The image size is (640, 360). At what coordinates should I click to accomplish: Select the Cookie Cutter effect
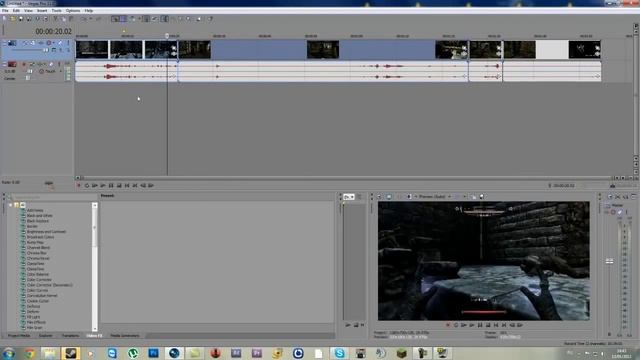pos(38,301)
